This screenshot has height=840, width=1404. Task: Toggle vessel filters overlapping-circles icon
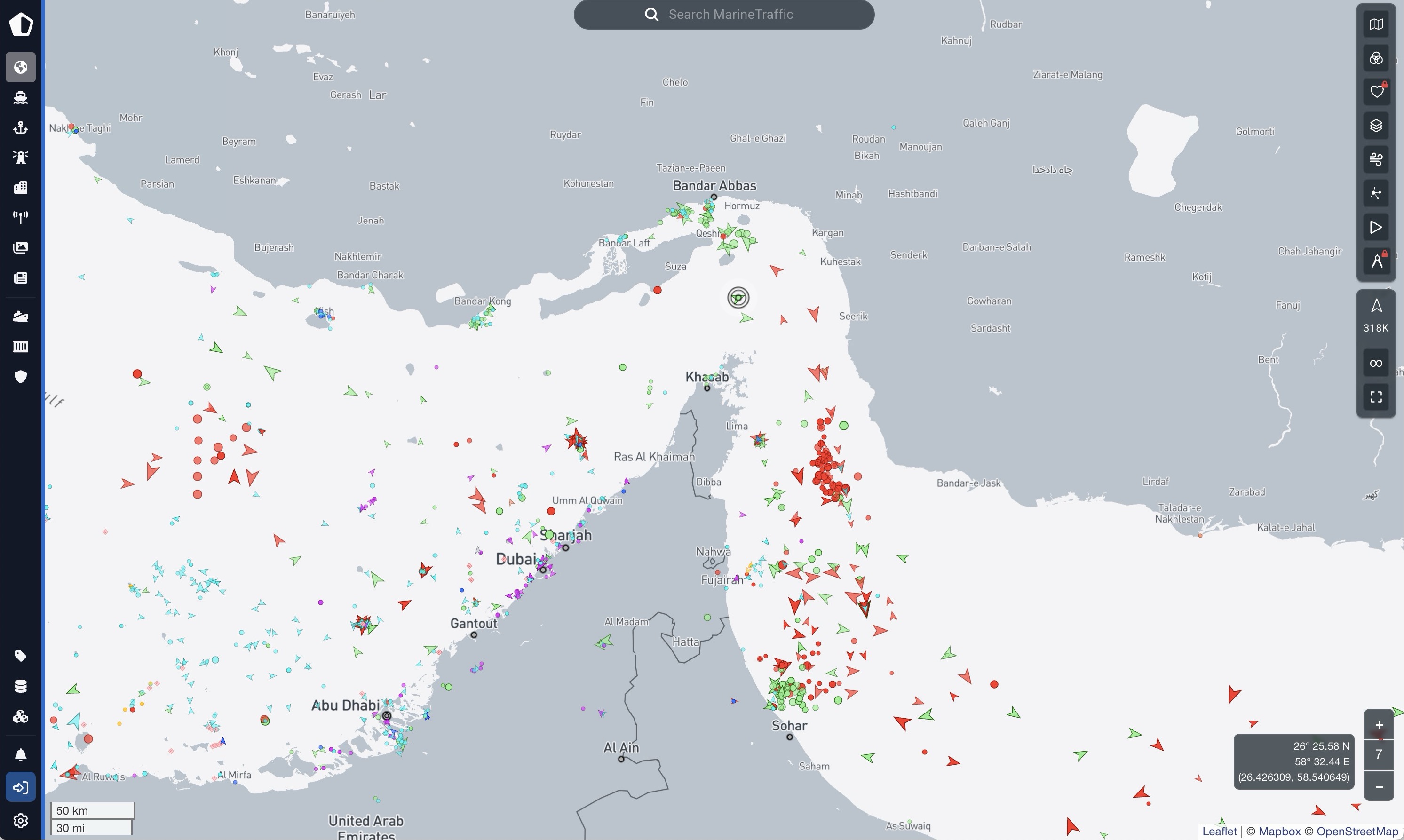pos(1376,58)
